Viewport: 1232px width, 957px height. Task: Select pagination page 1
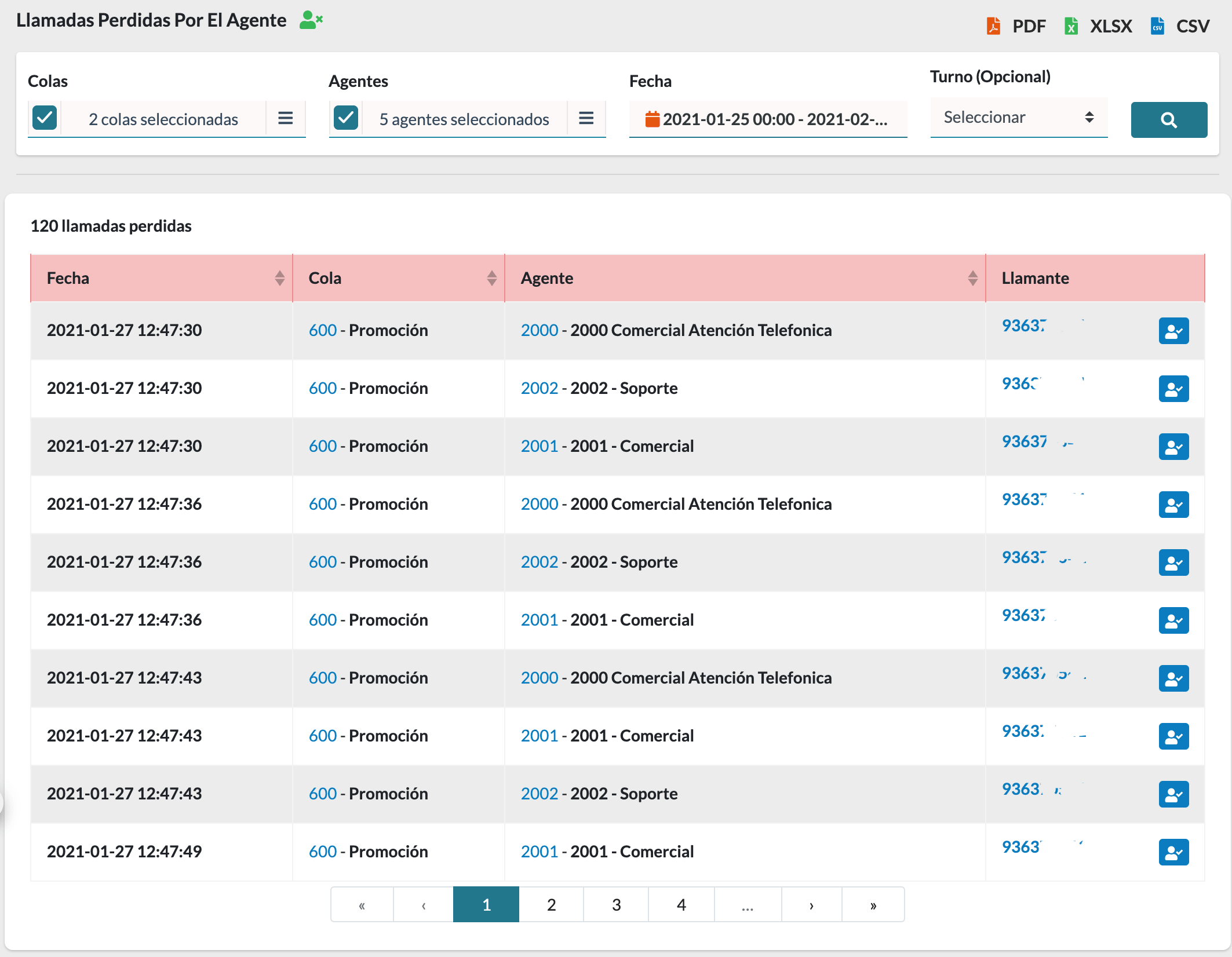tap(486, 904)
